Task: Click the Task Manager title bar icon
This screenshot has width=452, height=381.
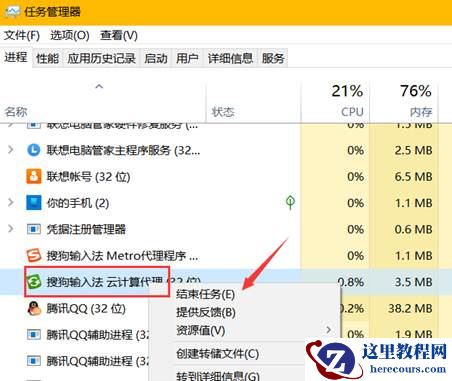Action: tap(12, 12)
